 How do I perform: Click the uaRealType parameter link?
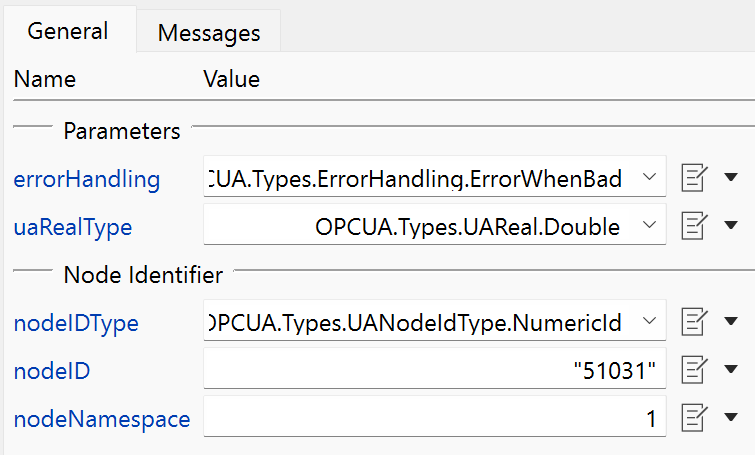click(x=73, y=228)
